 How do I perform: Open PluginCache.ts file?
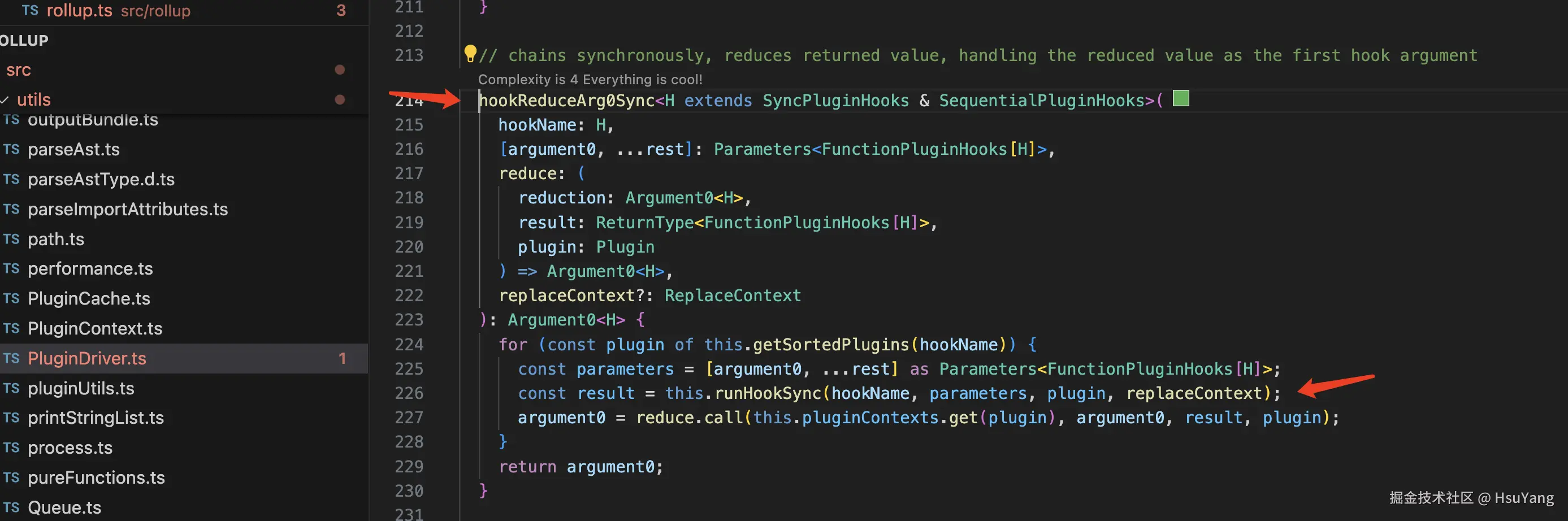point(89,298)
